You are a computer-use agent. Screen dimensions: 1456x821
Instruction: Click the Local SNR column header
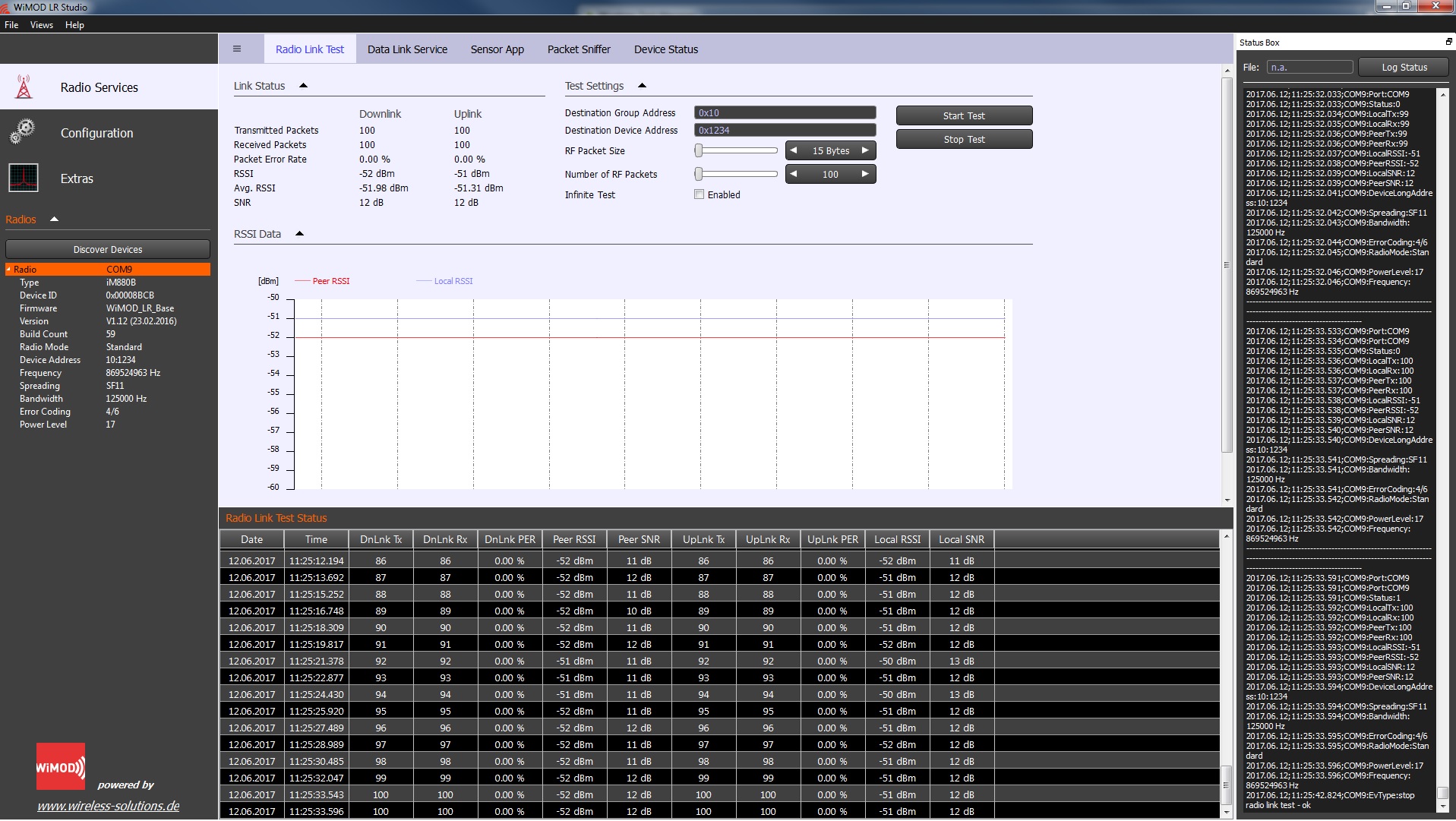(962, 539)
